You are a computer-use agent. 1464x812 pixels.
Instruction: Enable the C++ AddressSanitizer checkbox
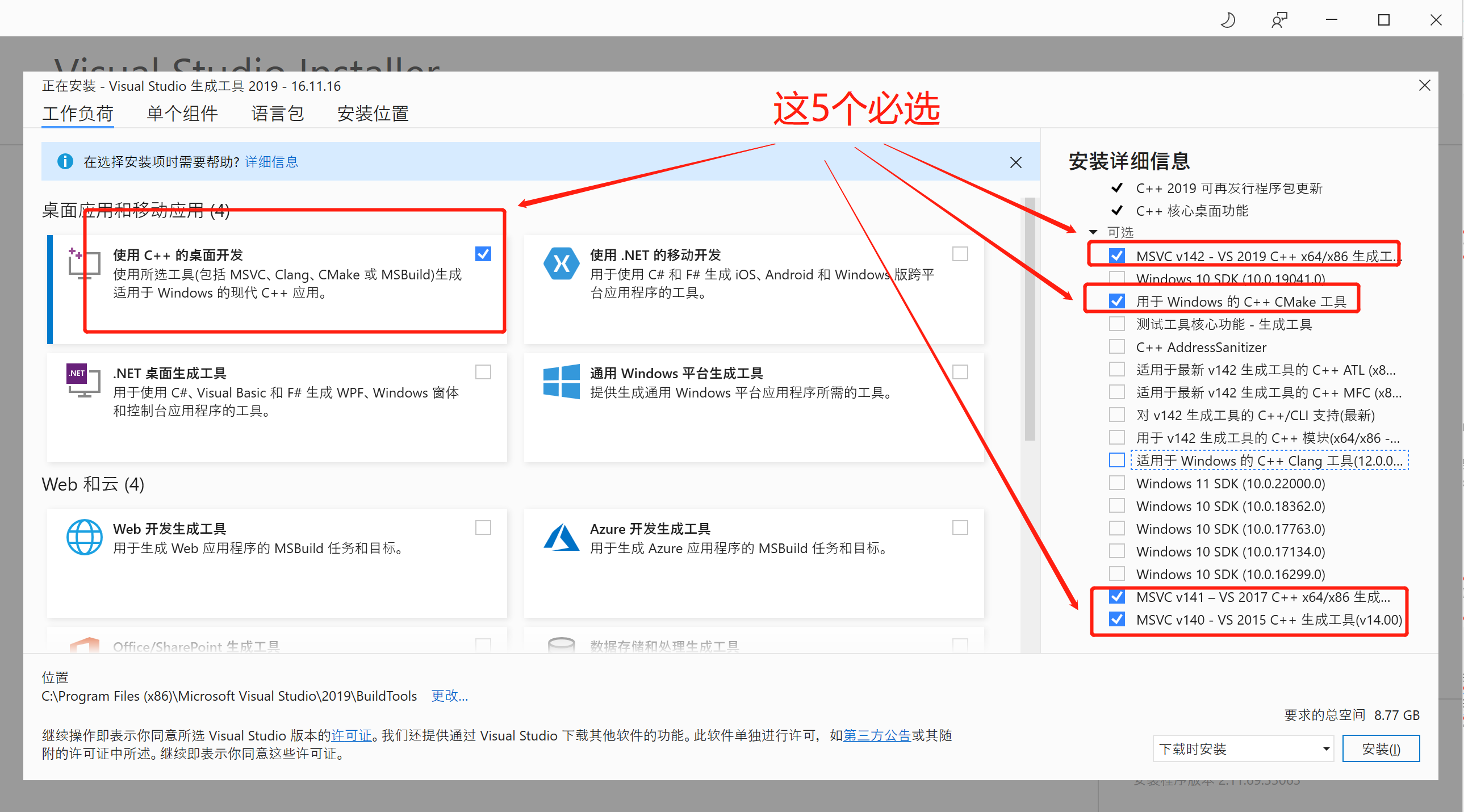coord(1117,346)
